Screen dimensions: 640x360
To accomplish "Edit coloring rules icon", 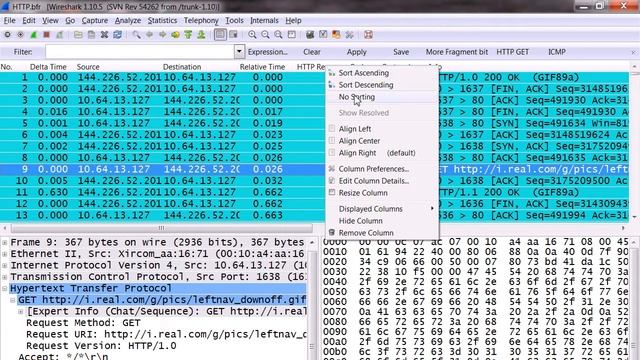I will (x=336, y=35).
